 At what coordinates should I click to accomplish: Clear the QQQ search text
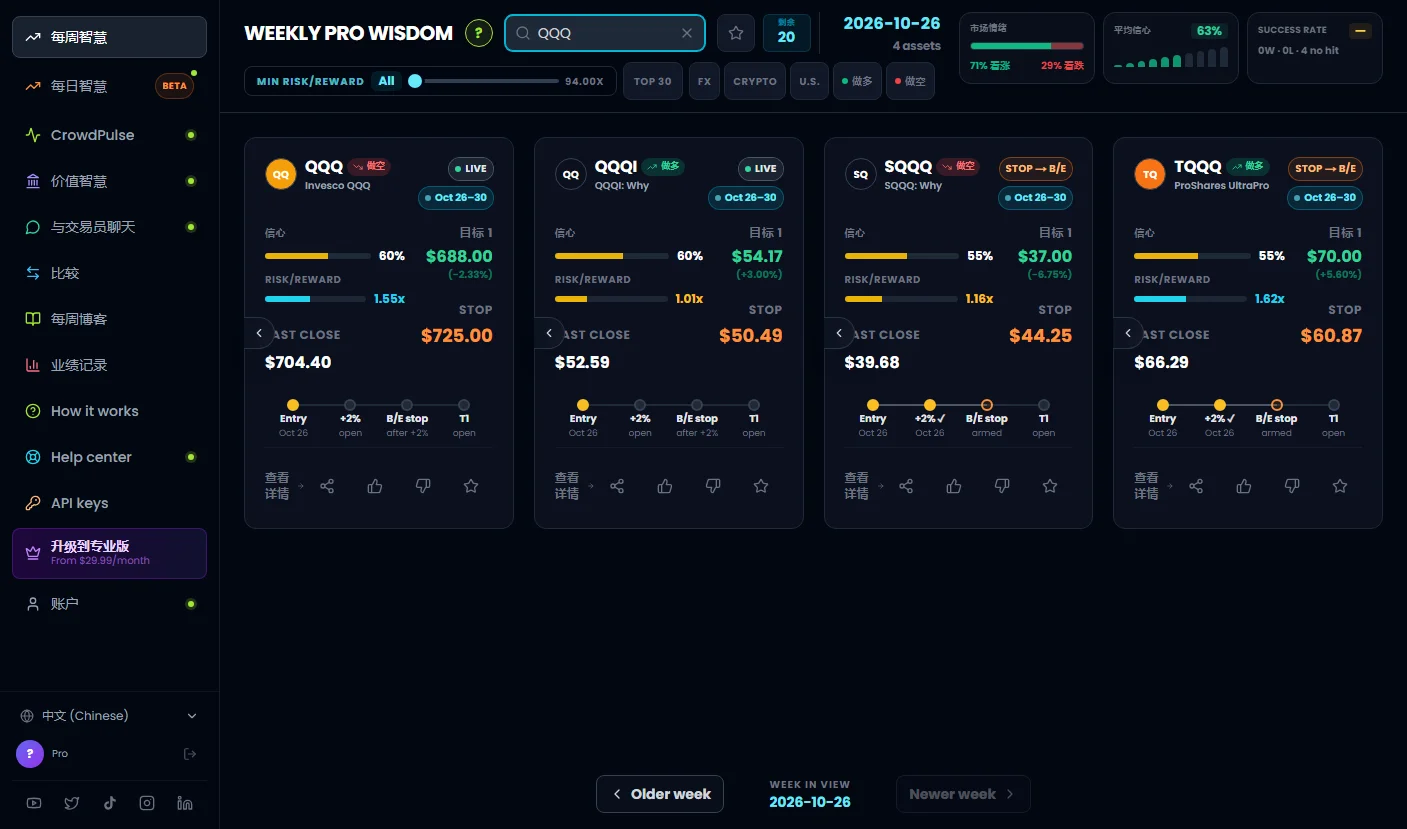tap(687, 33)
